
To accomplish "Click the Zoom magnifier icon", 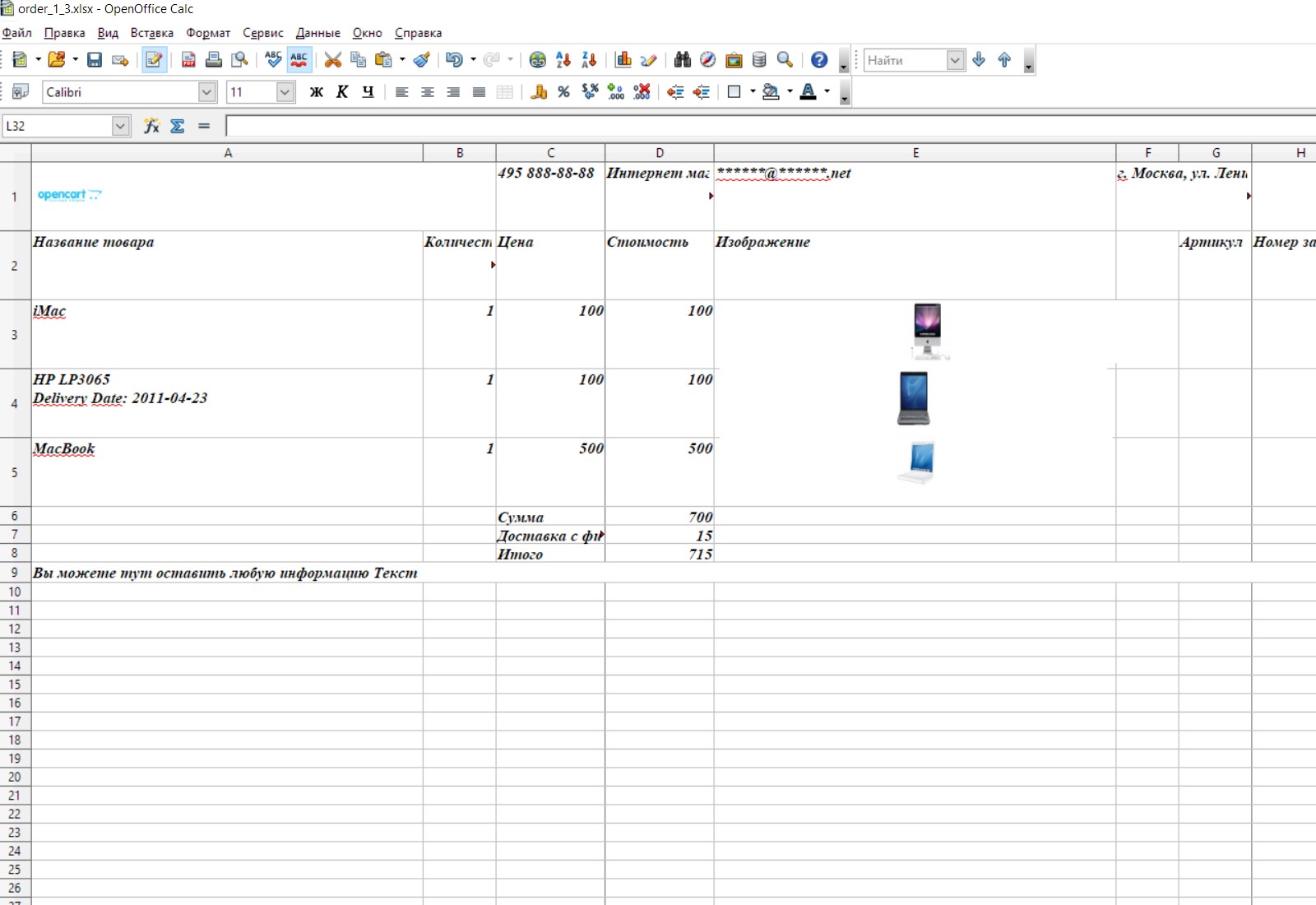I will [785, 60].
